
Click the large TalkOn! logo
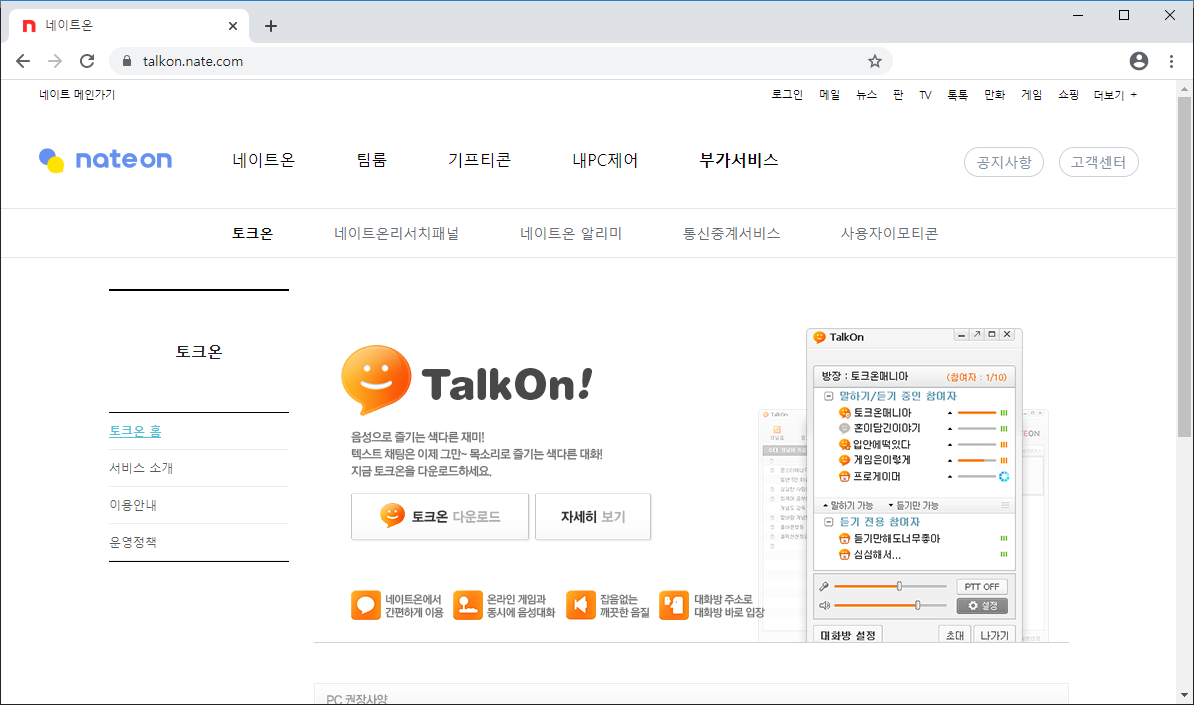tap(467, 380)
